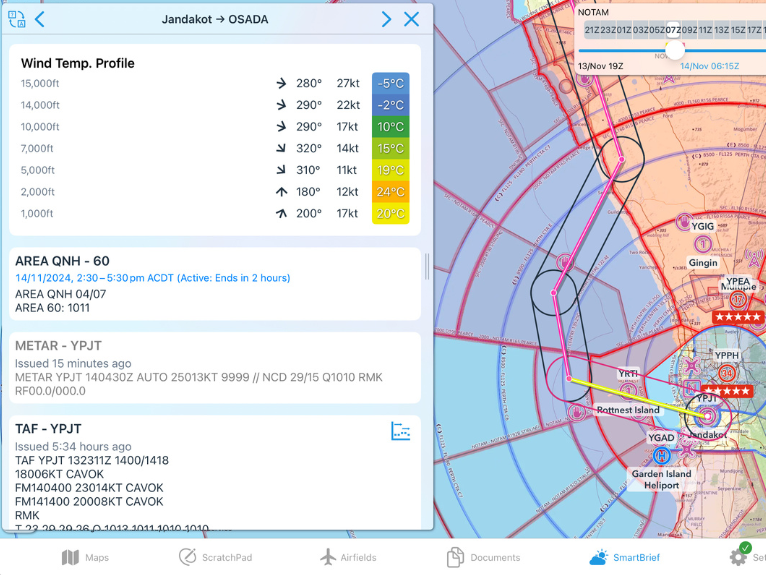
Task: Open the Maps tab
Action: (85, 557)
